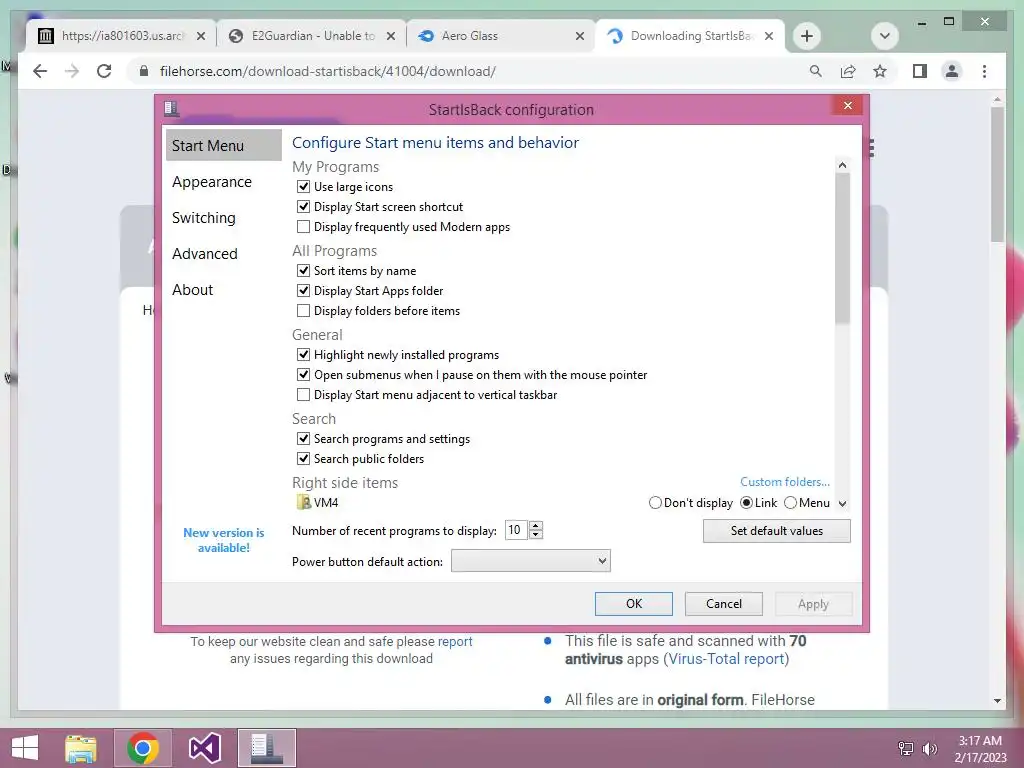Screen dimensions: 1024x768
Task: Toggle Highlight newly installed programs
Action: point(303,355)
